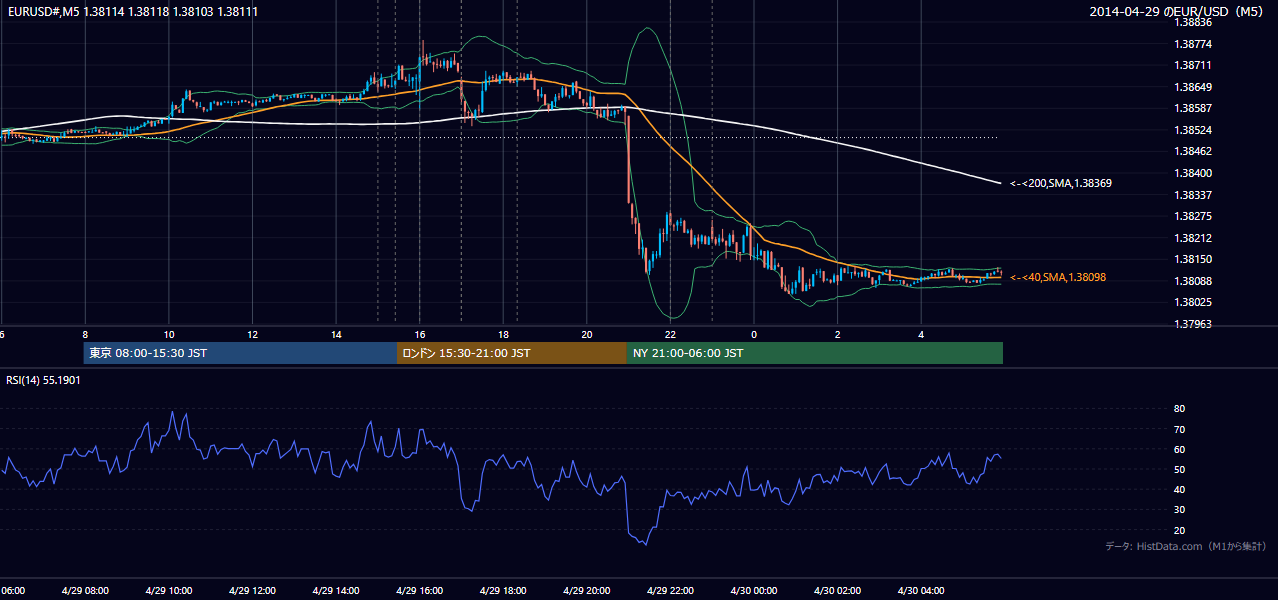
Task: Click the RSI scale value 60
Action: coord(1180,449)
